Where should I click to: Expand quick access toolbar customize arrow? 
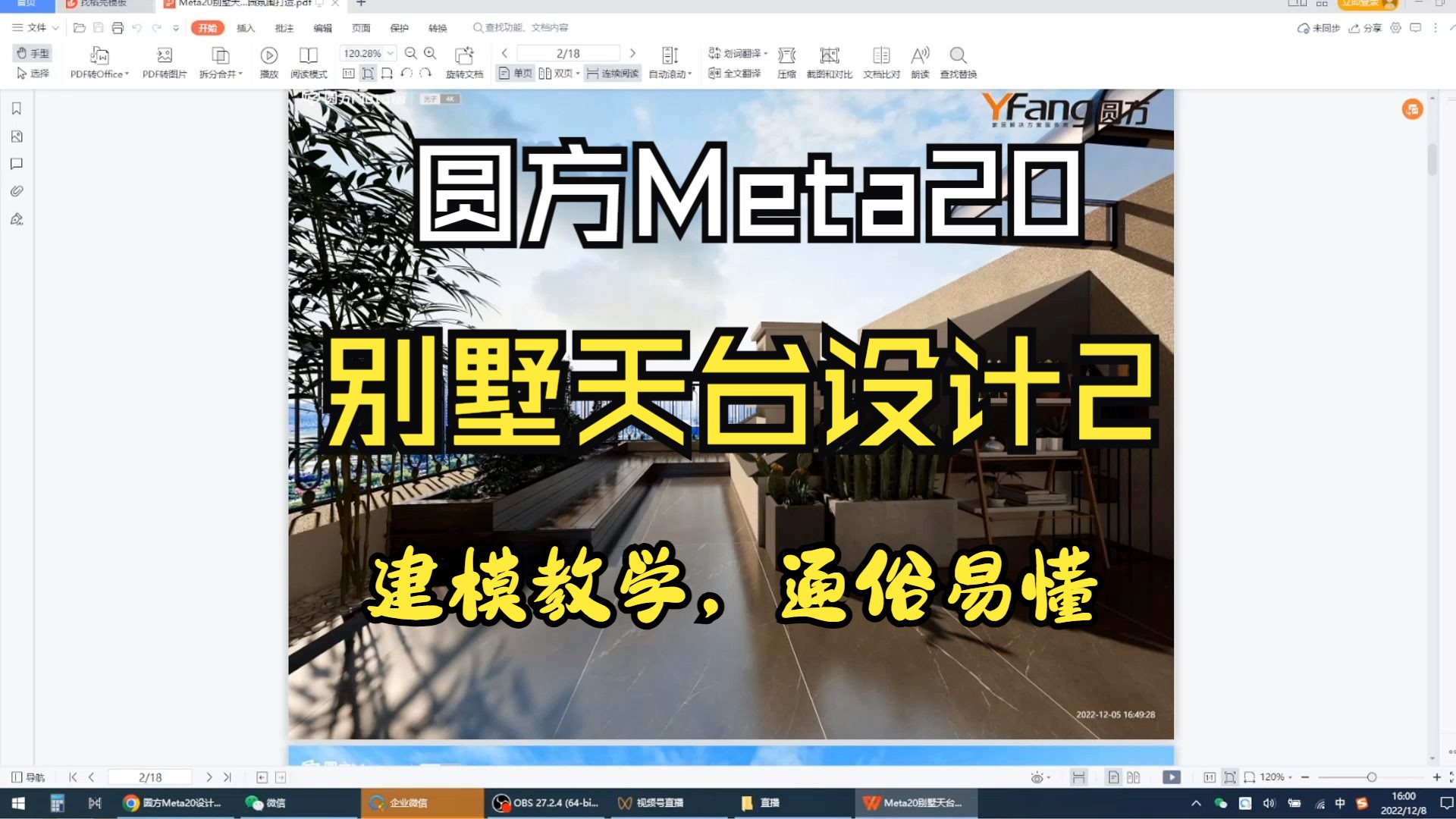coord(176,28)
